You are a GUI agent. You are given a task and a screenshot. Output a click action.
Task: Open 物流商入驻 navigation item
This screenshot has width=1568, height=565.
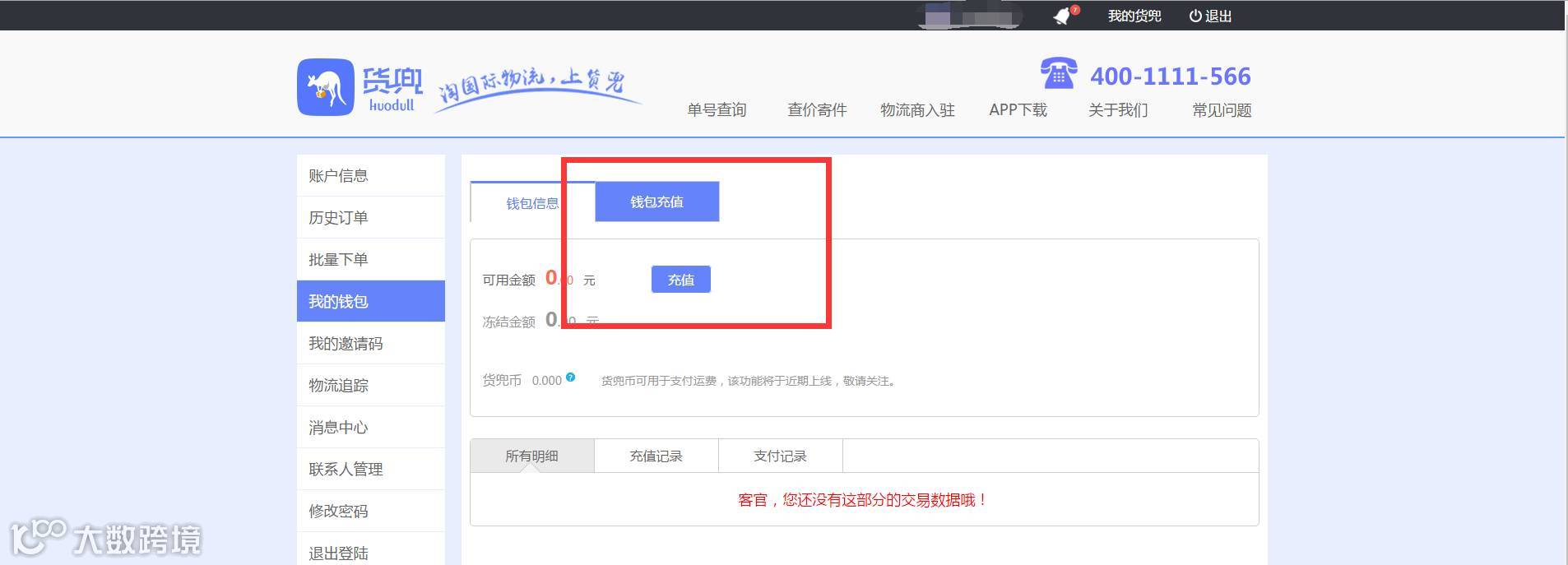point(917,110)
